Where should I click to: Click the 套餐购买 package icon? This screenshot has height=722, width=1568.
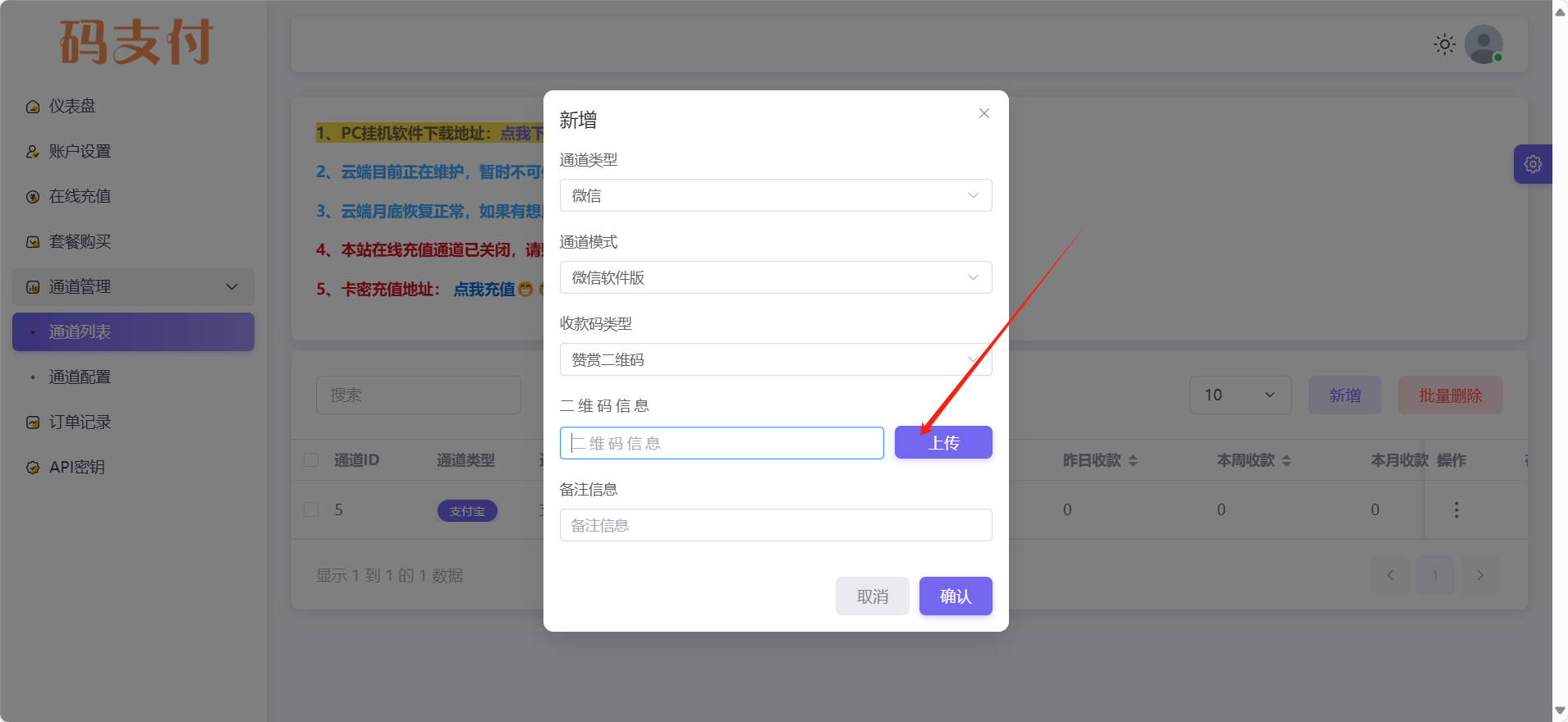(33, 242)
